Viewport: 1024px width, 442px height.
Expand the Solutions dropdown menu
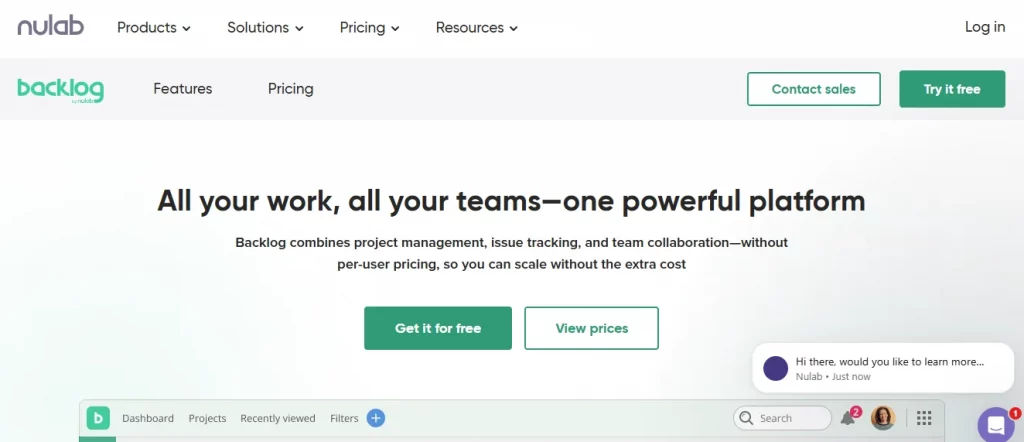pyautogui.click(x=265, y=27)
